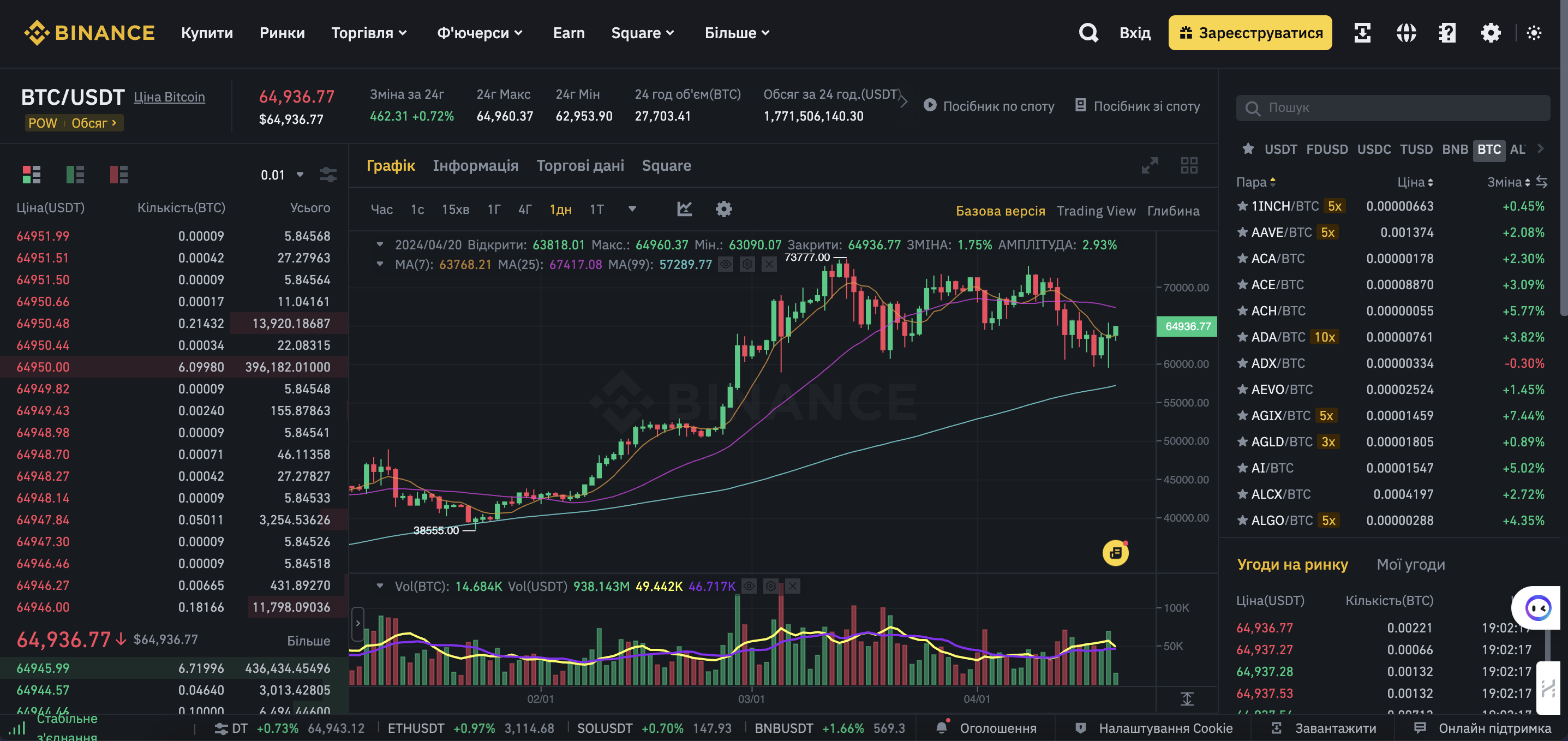Image resolution: width=1568 pixels, height=741 pixels.
Task: Open multi-chart grid layout icon
Action: (x=1189, y=165)
